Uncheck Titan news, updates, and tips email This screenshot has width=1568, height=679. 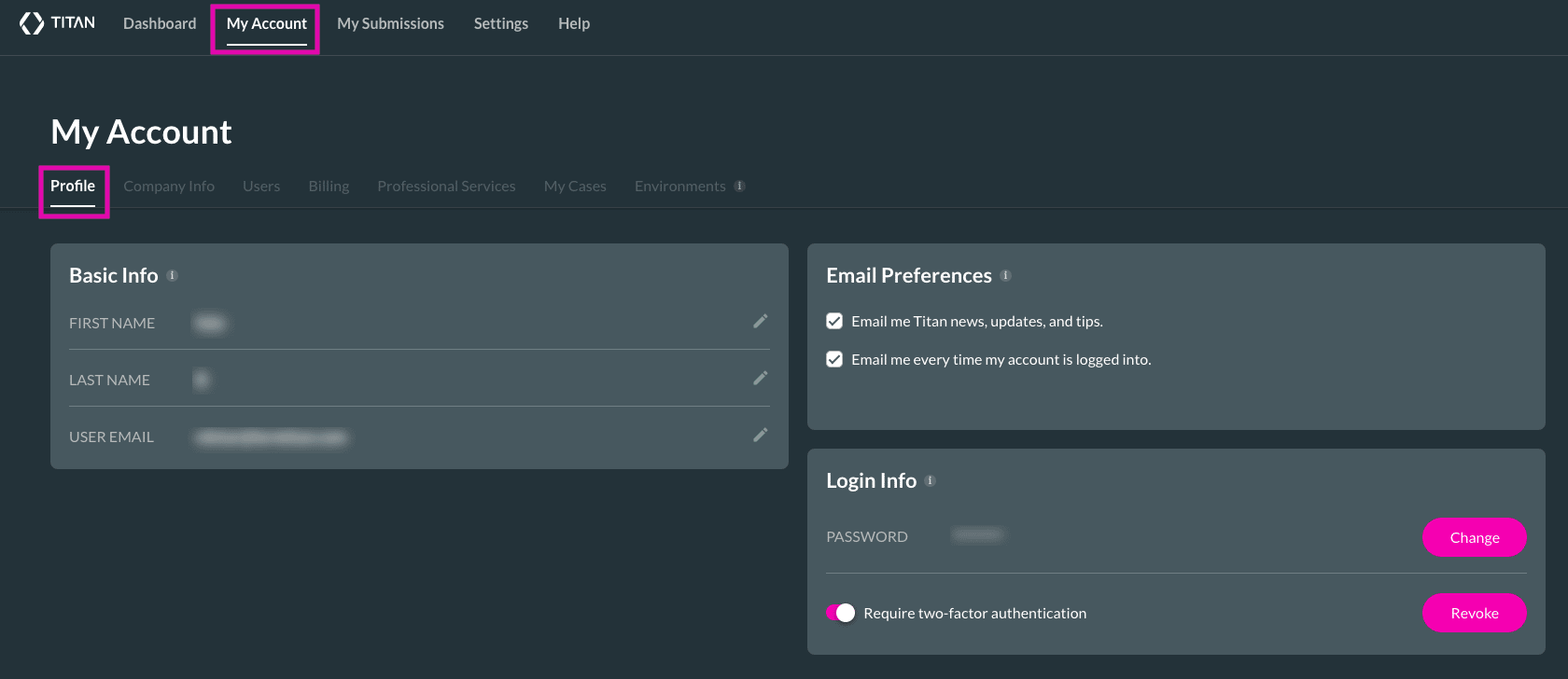(x=834, y=322)
